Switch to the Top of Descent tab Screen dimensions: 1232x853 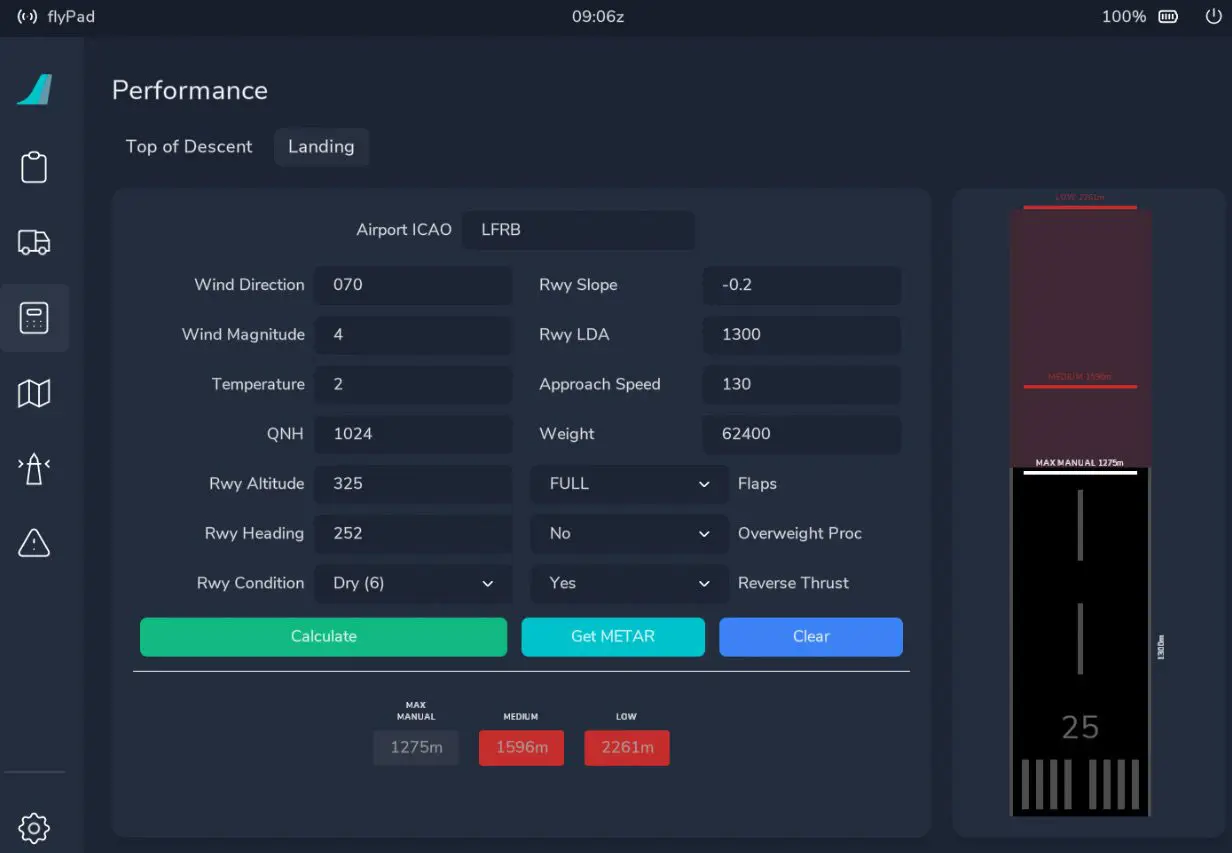(189, 147)
